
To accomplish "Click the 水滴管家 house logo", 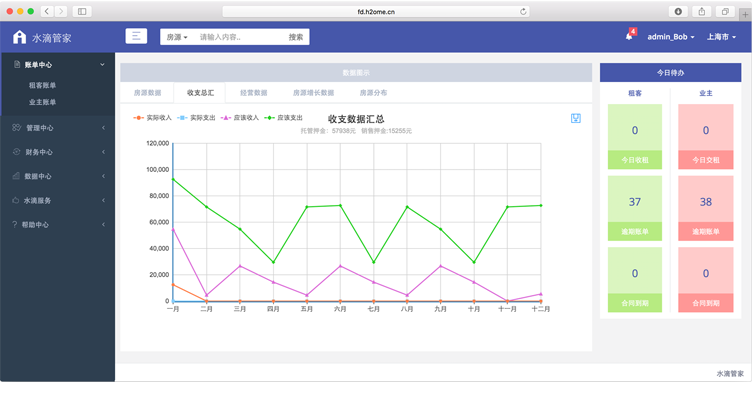I will 19,37.
